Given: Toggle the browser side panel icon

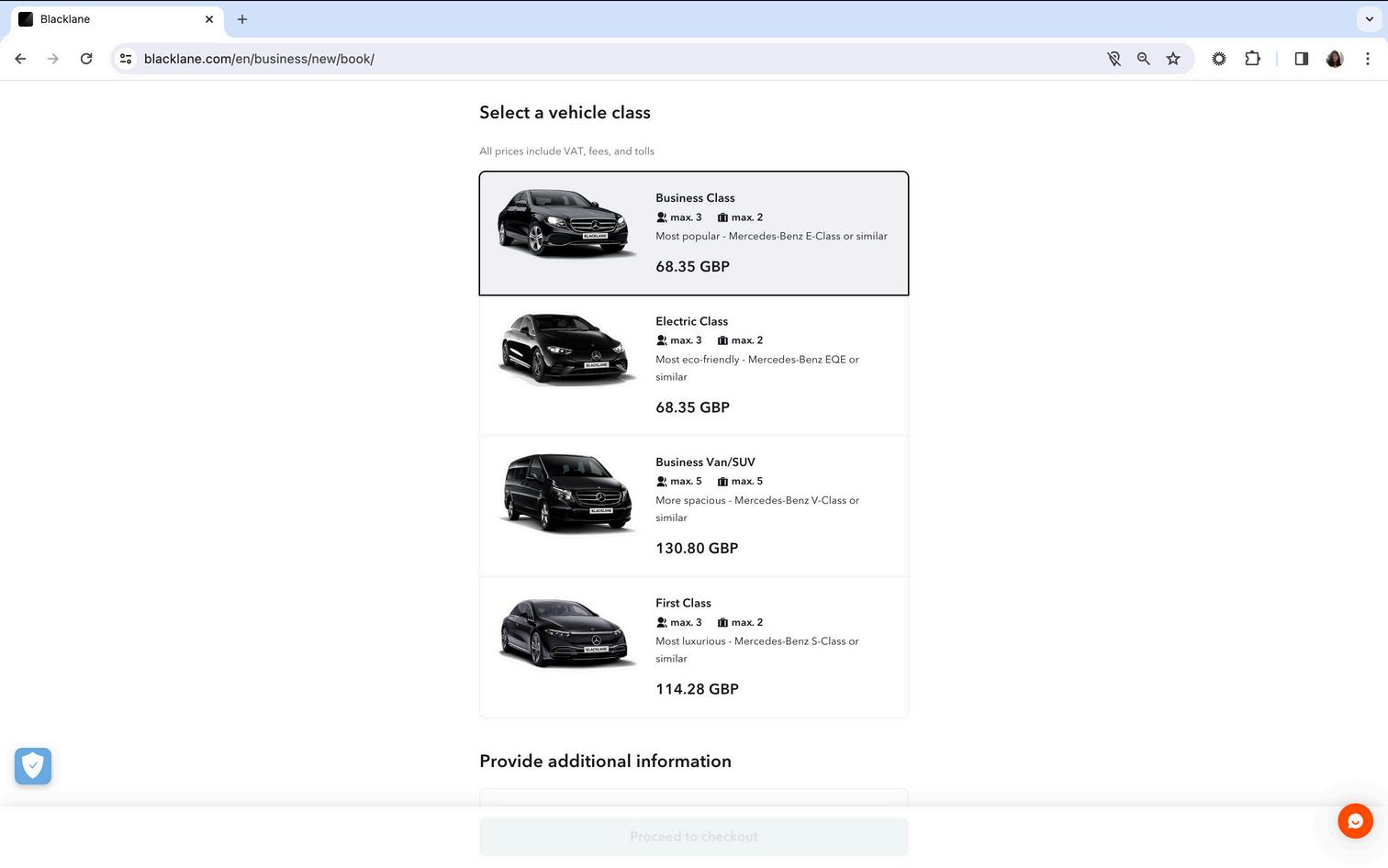Looking at the screenshot, I should [1302, 59].
